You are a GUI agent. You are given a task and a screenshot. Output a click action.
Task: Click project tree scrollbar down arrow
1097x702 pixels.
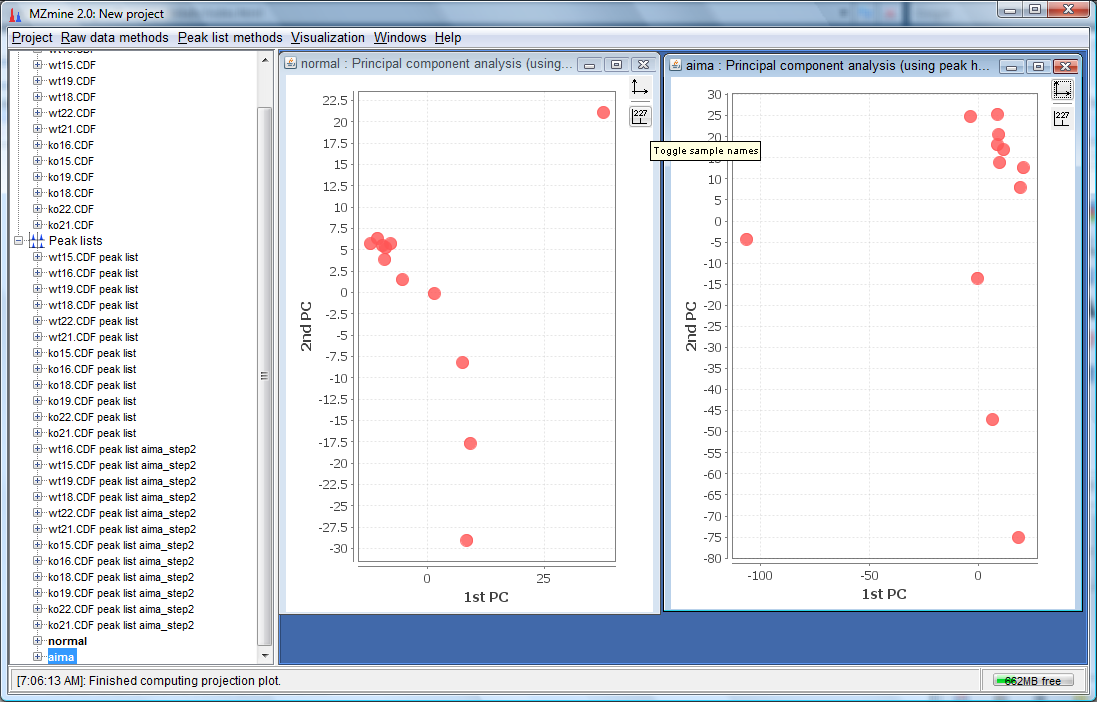click(264, 656)
